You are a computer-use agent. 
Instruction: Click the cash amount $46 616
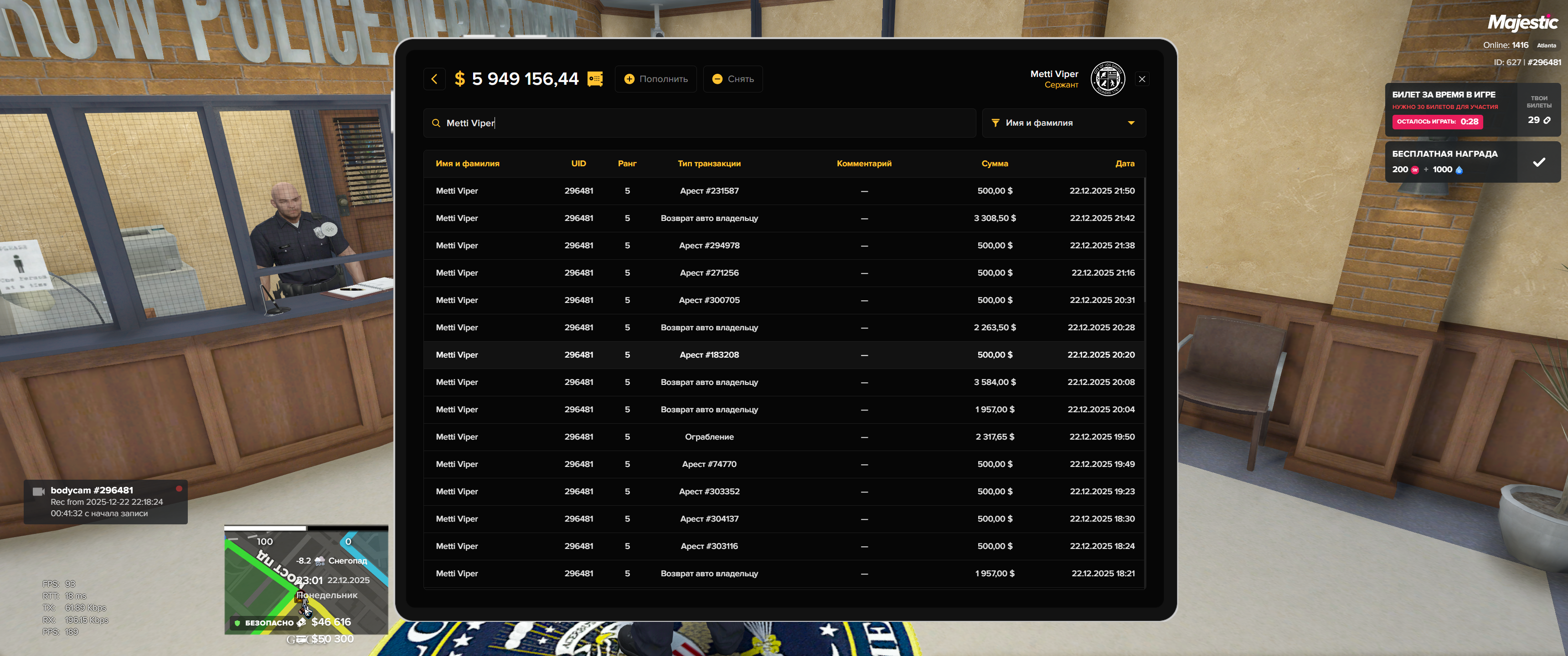(331, 622)
